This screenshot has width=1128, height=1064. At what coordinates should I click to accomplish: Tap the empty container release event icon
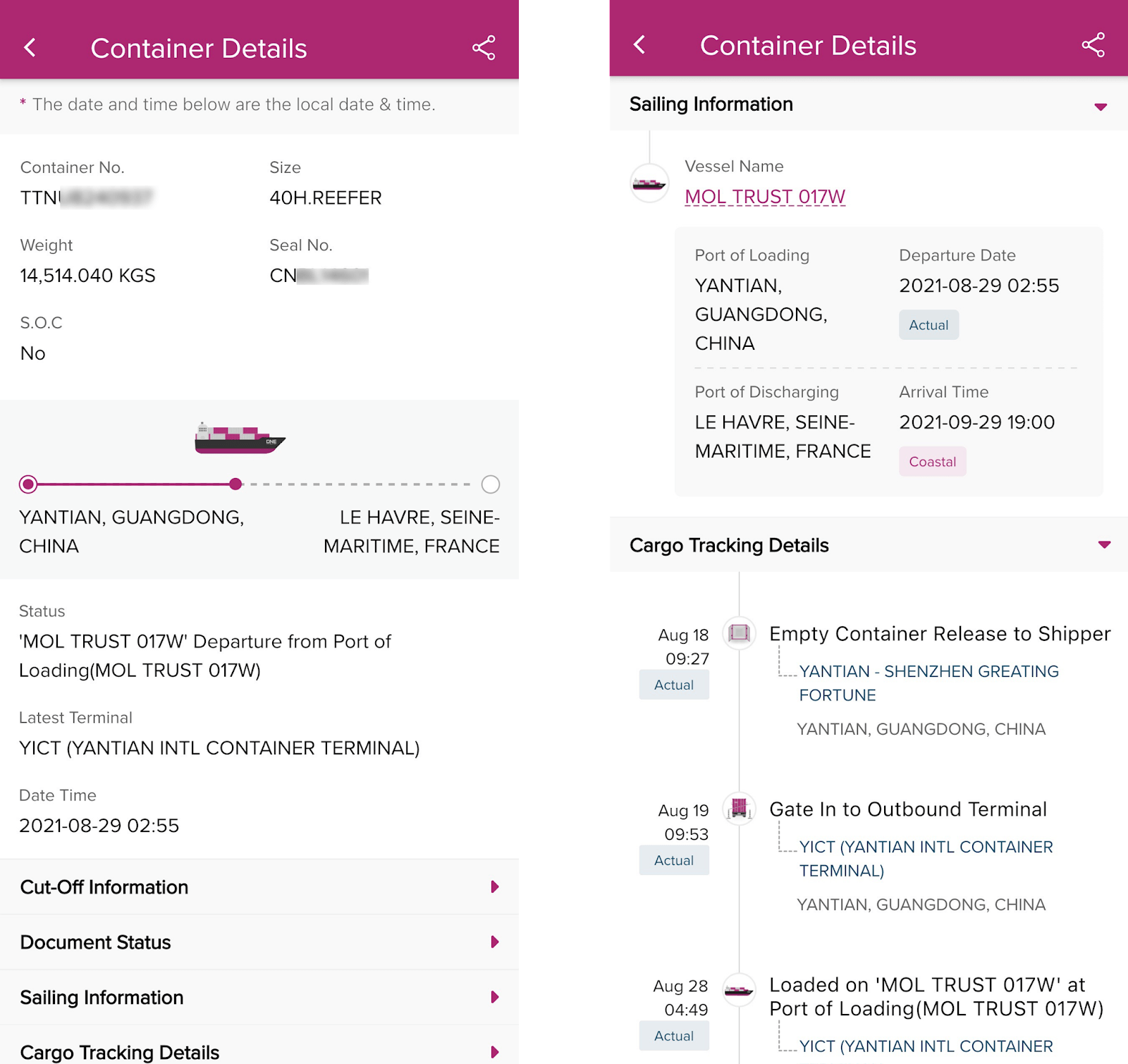[x=740, y=635]
